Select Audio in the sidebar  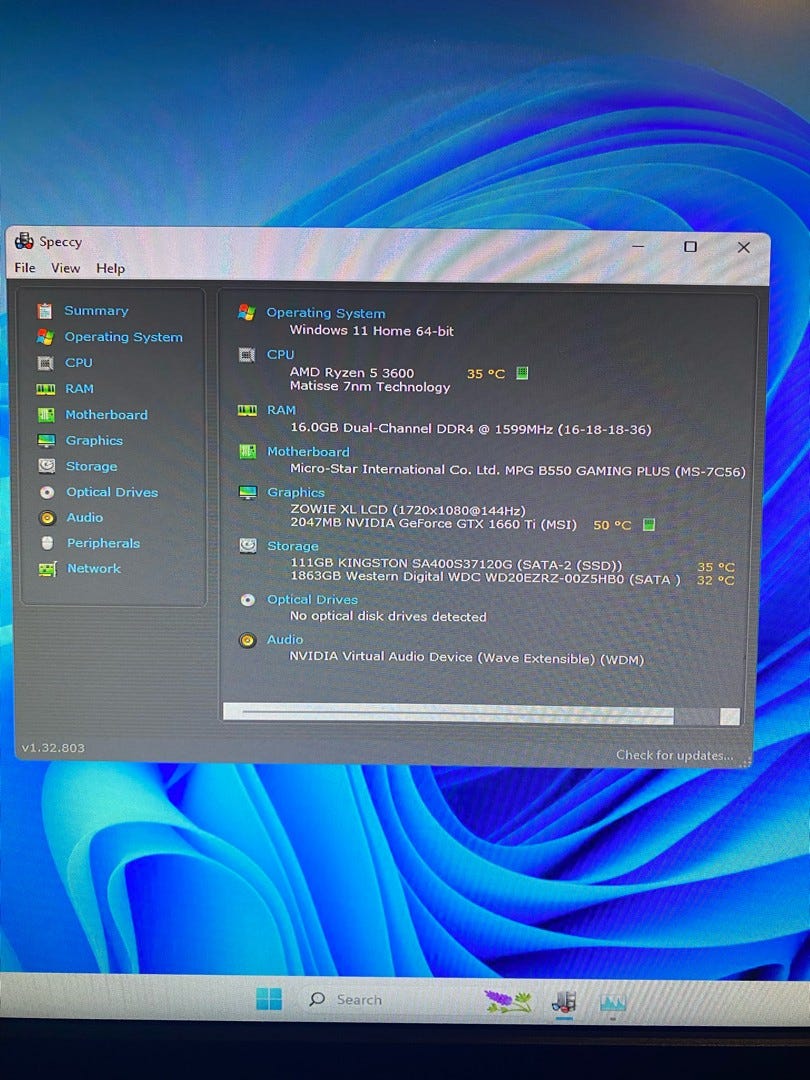click(x=85, y=517)
